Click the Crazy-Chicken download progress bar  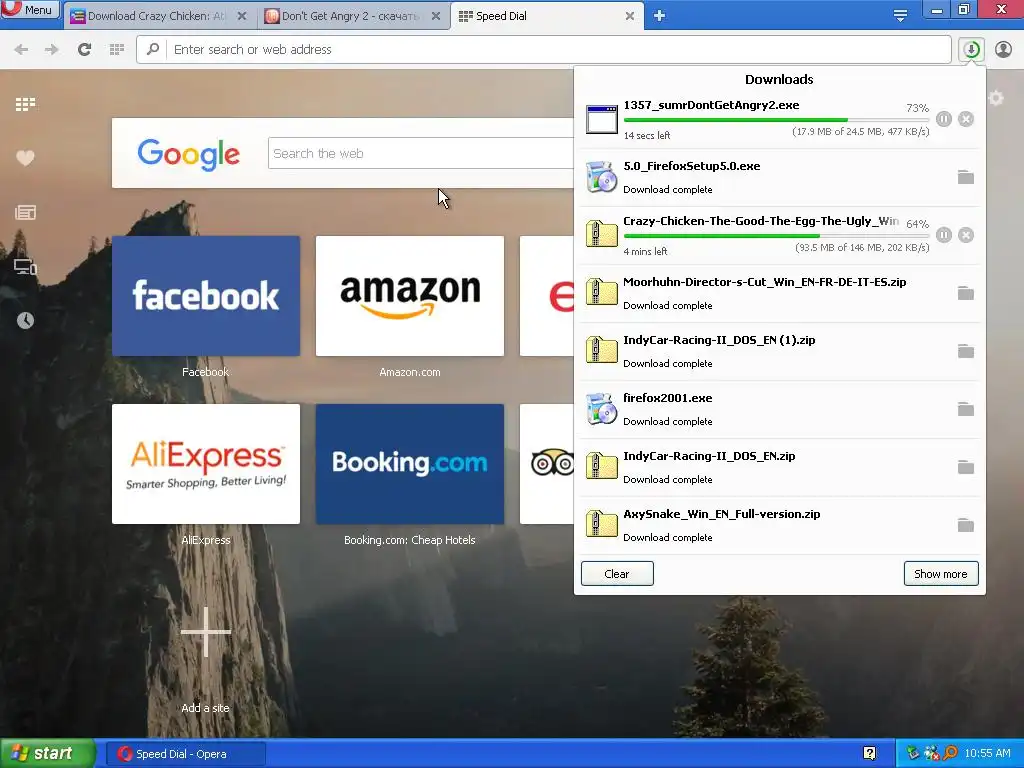pyautogui.click(x=776, y=236)
